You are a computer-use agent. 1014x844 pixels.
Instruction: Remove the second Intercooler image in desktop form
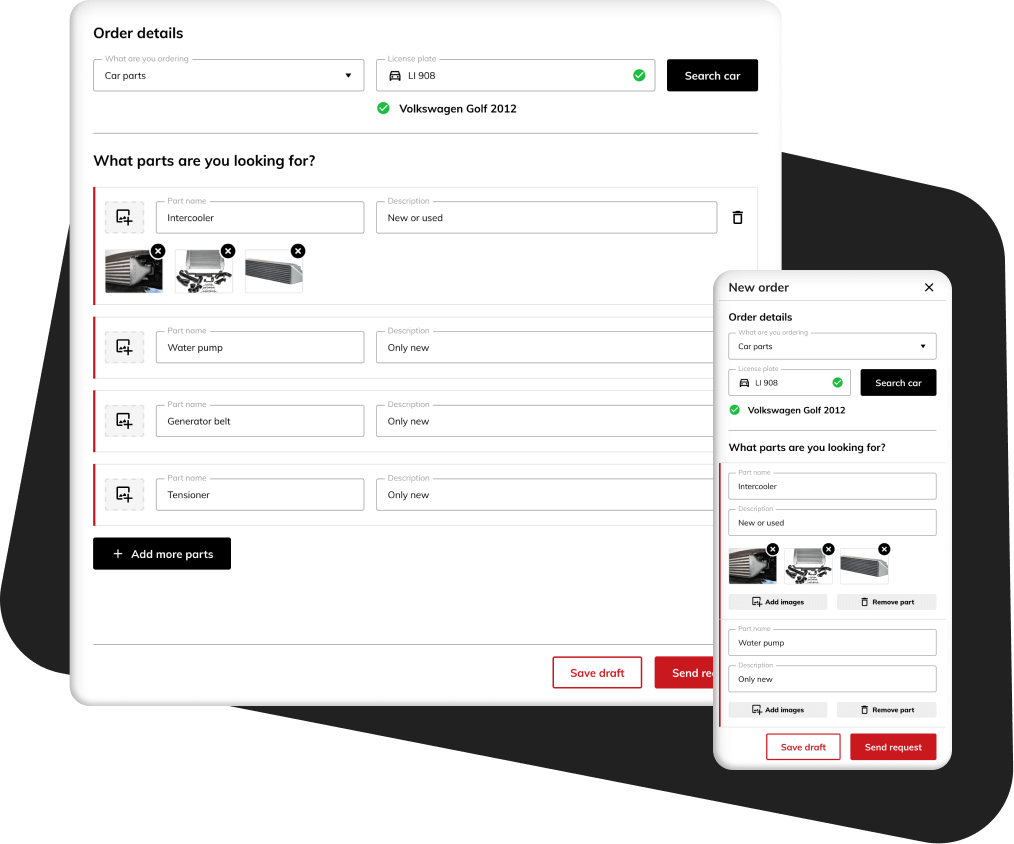pos(228,251)
